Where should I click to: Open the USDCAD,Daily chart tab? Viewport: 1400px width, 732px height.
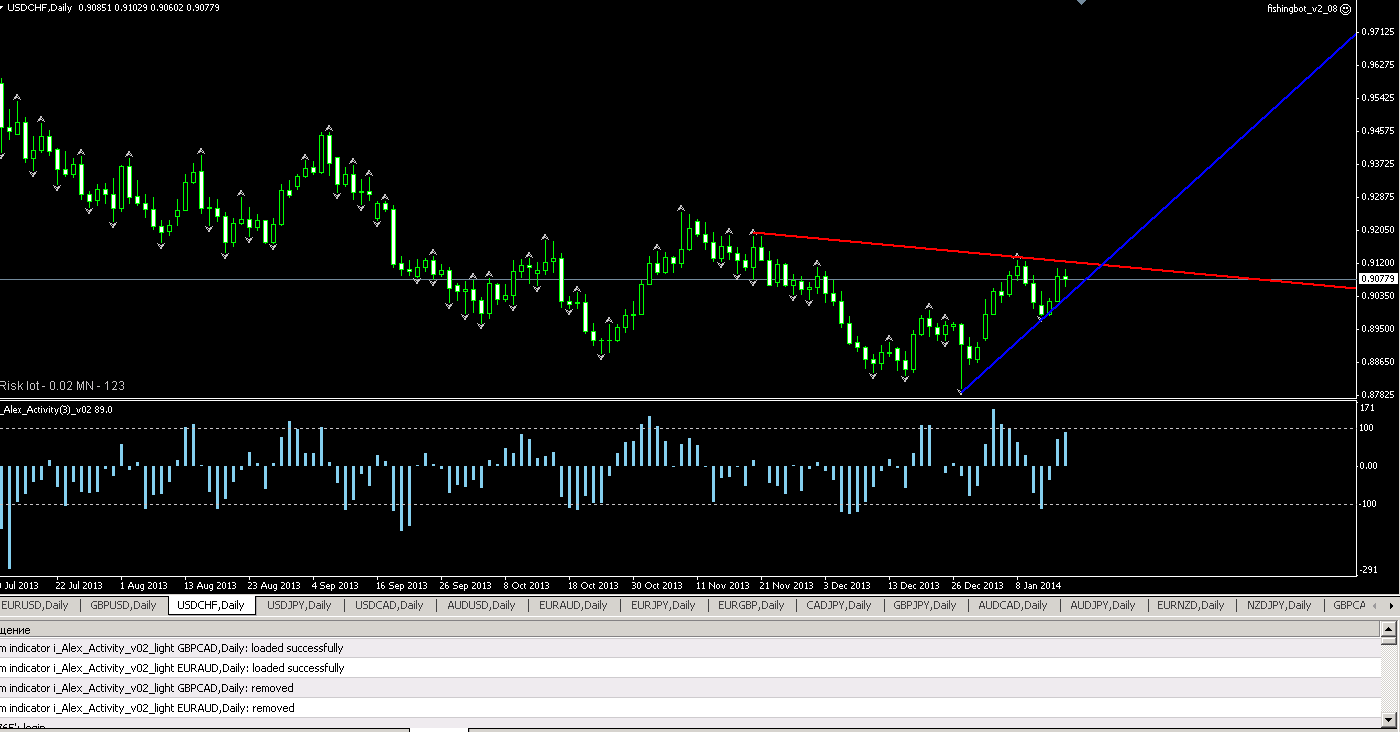tap(389, 605)
